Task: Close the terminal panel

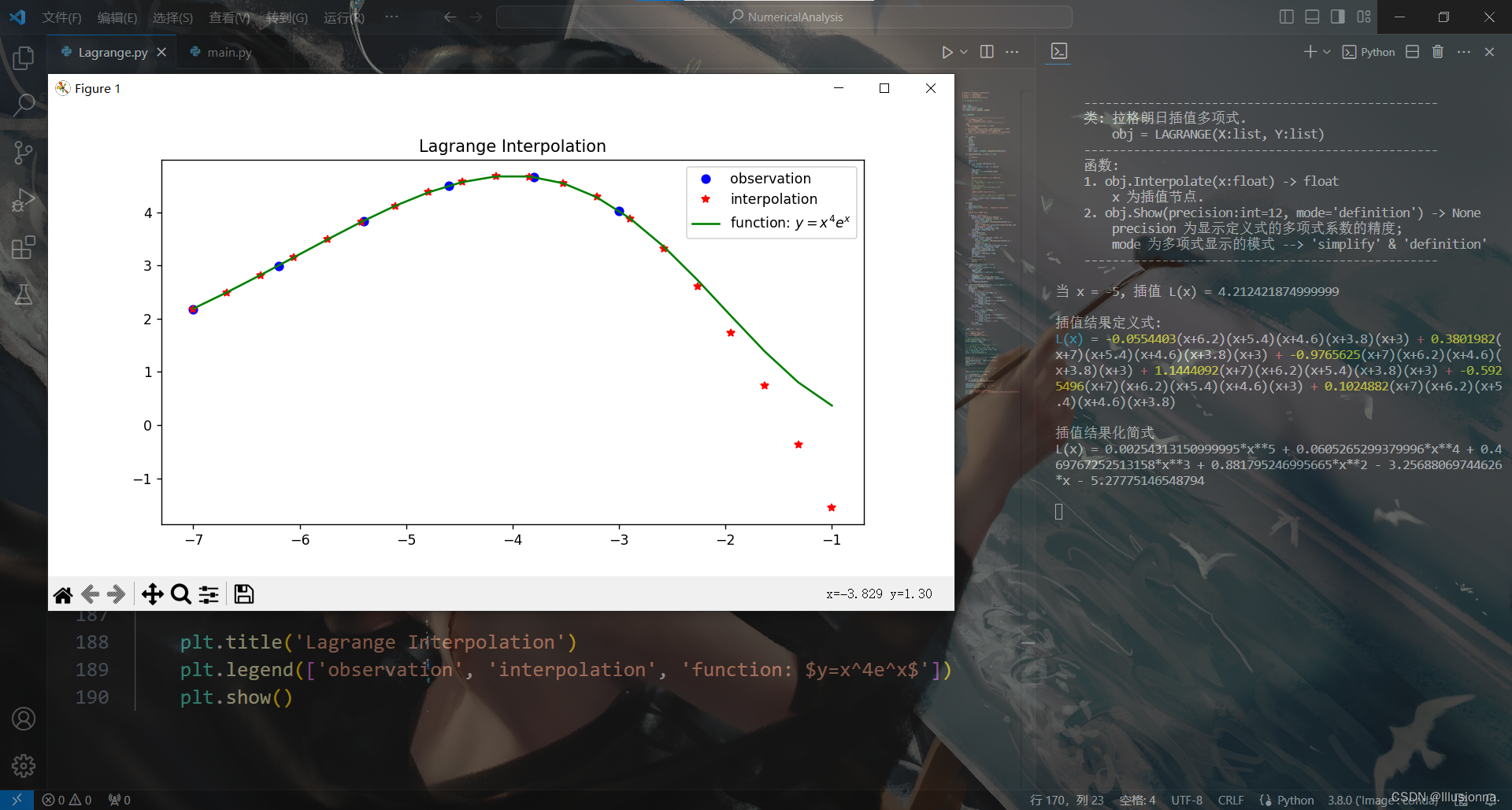Action: coord(1489,52)
